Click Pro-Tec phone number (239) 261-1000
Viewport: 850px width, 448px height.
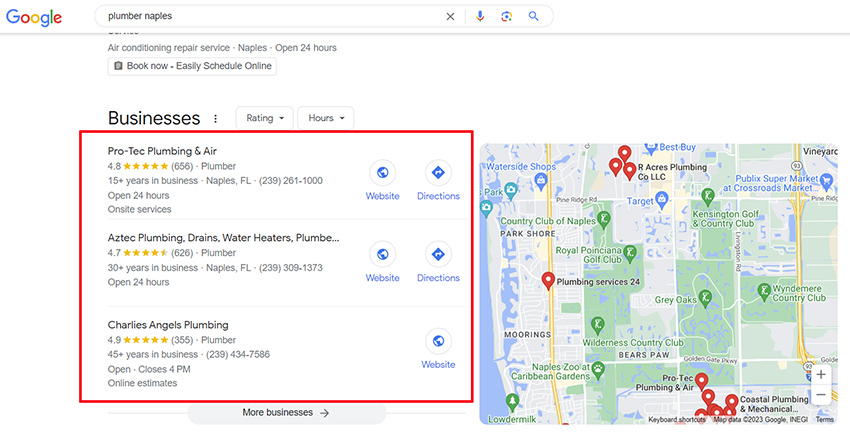(291, 181)
